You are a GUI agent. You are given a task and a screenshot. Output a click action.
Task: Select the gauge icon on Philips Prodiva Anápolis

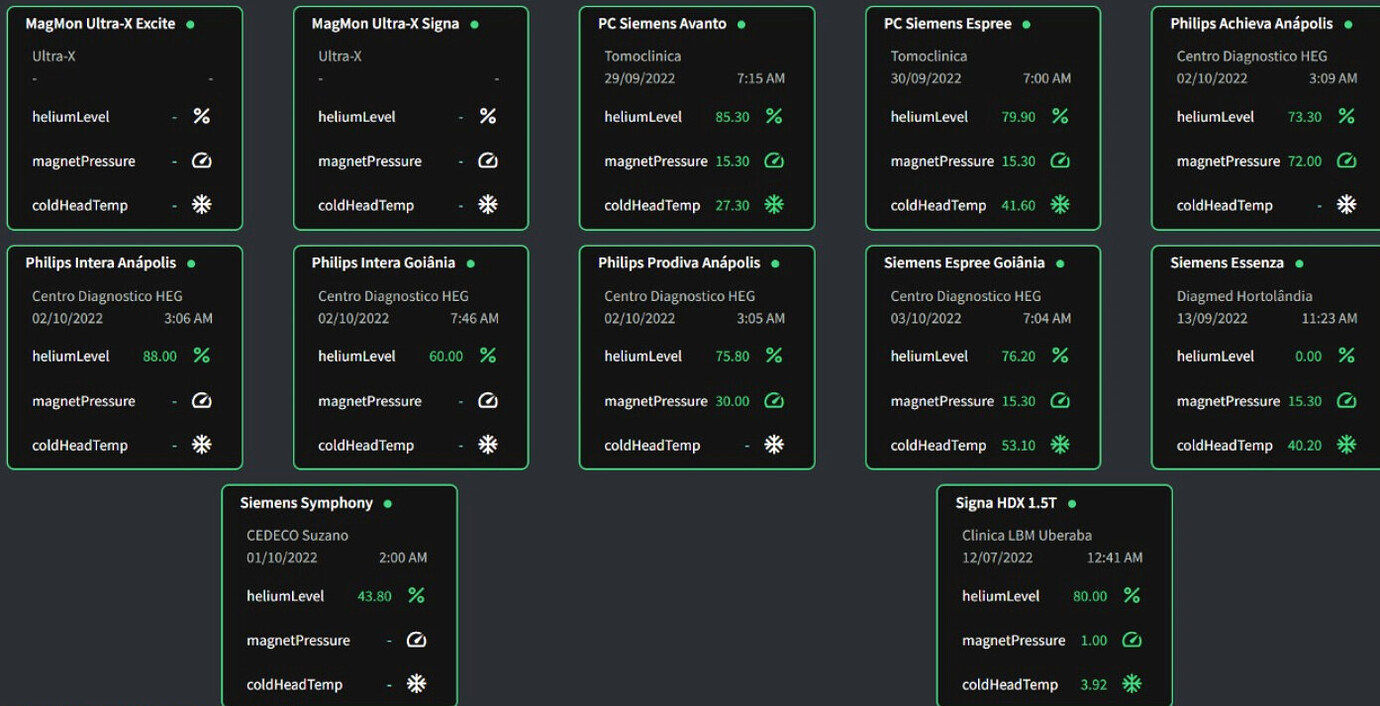pos(774,401)
